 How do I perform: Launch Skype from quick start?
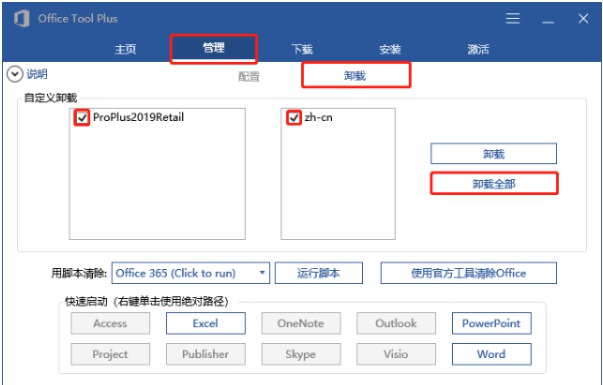(x=301, y=354)
